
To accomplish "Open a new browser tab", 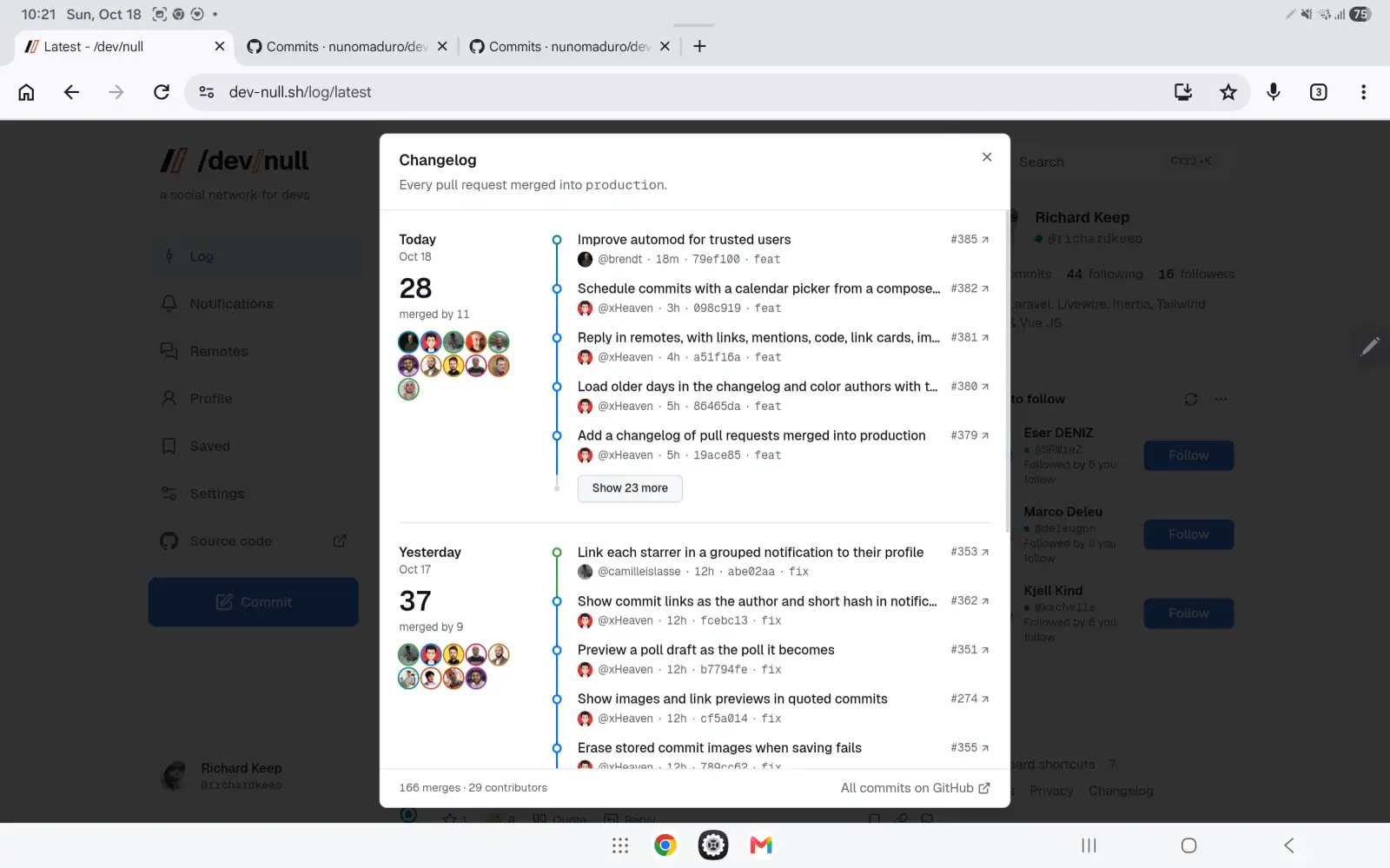I will tap(700, 47).
